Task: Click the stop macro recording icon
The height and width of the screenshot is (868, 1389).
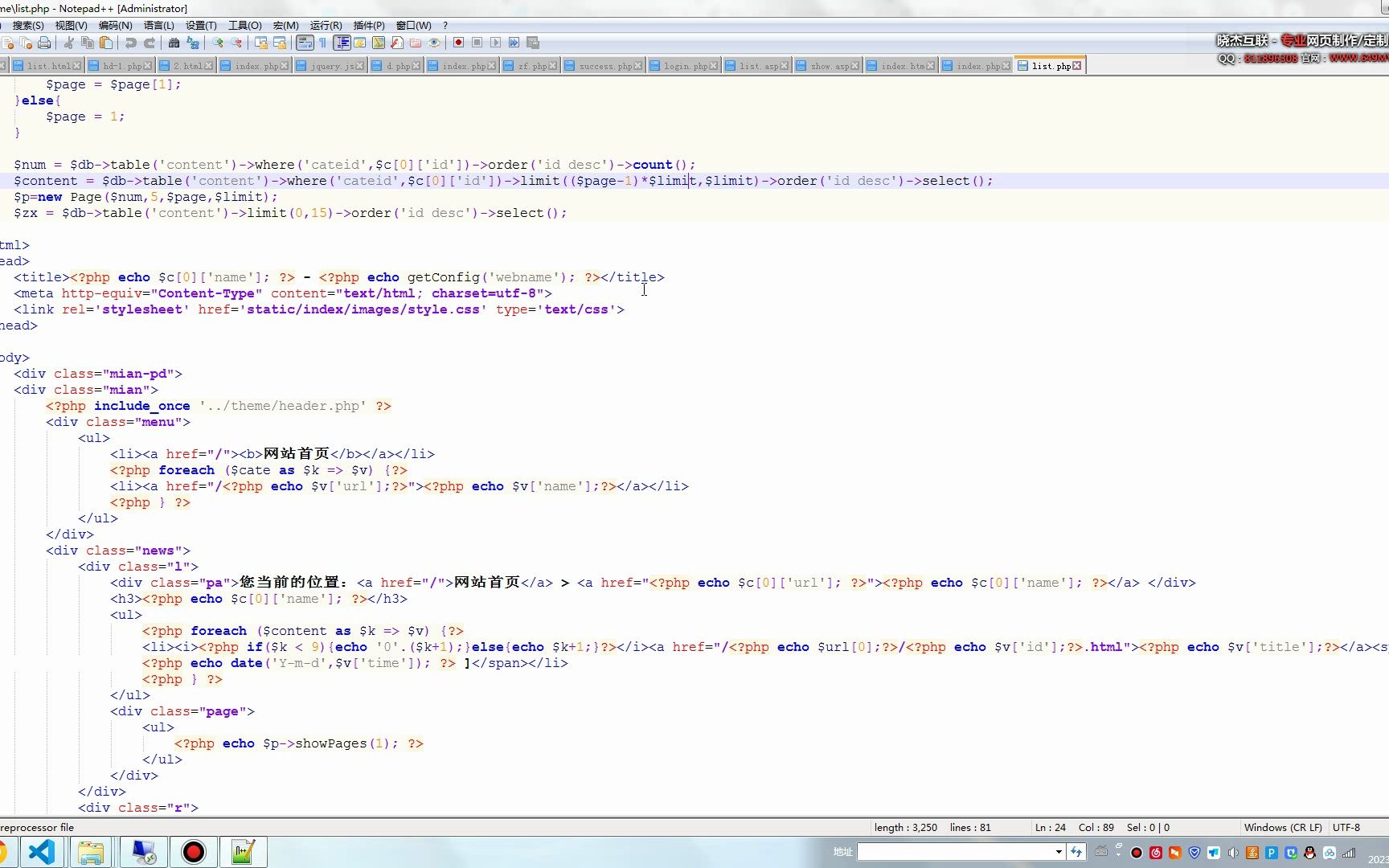Action: (477, 43)
